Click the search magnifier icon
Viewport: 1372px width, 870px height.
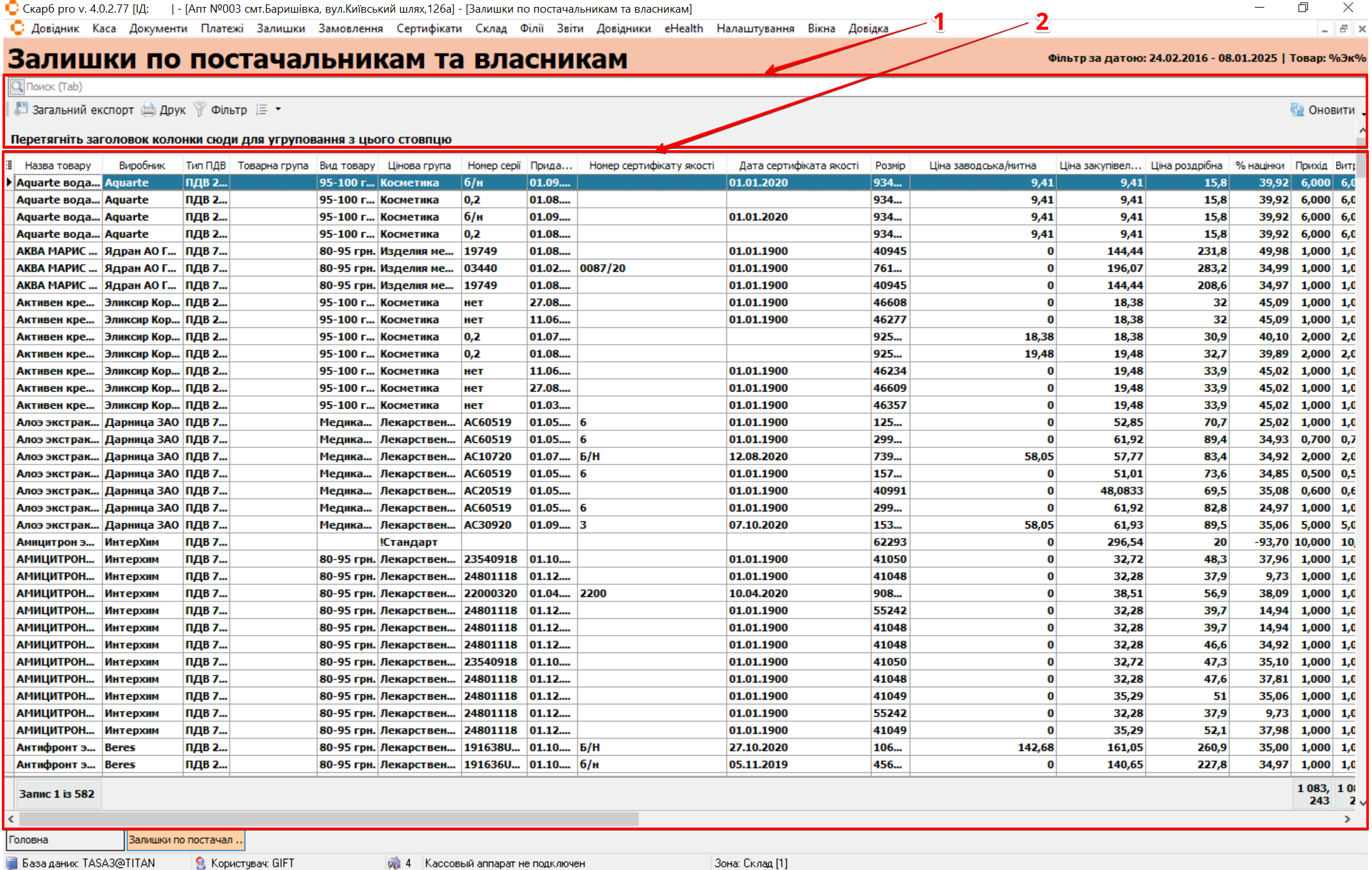[x=17, y=86]
